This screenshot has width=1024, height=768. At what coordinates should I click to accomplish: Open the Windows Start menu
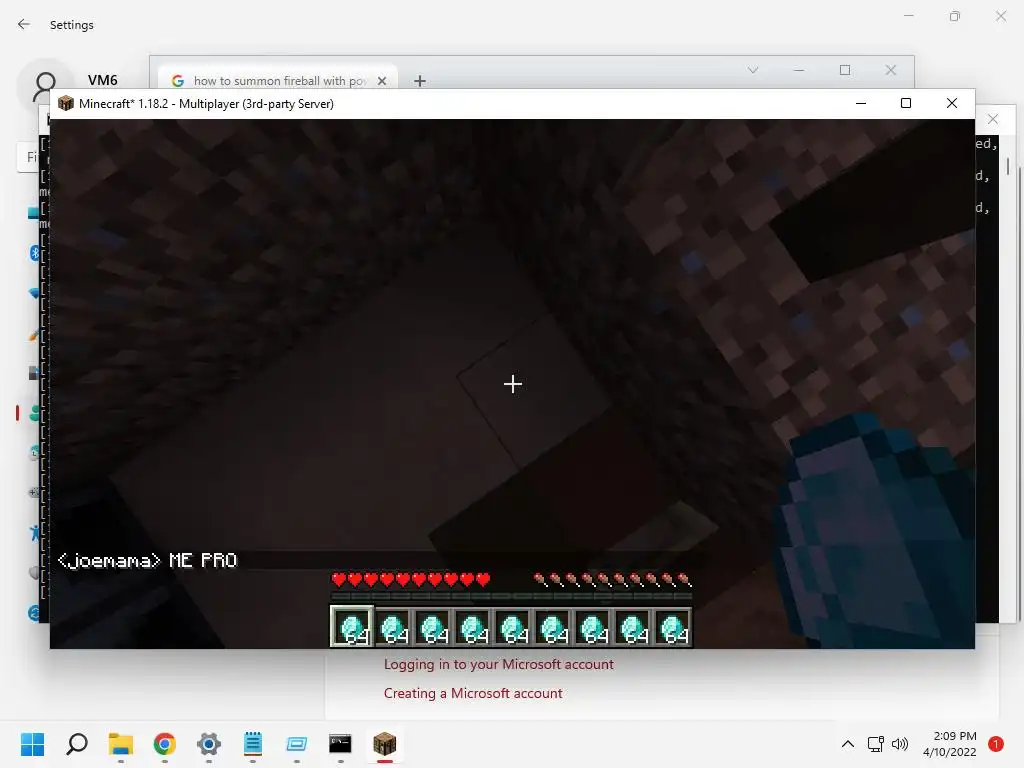(33, 744)
